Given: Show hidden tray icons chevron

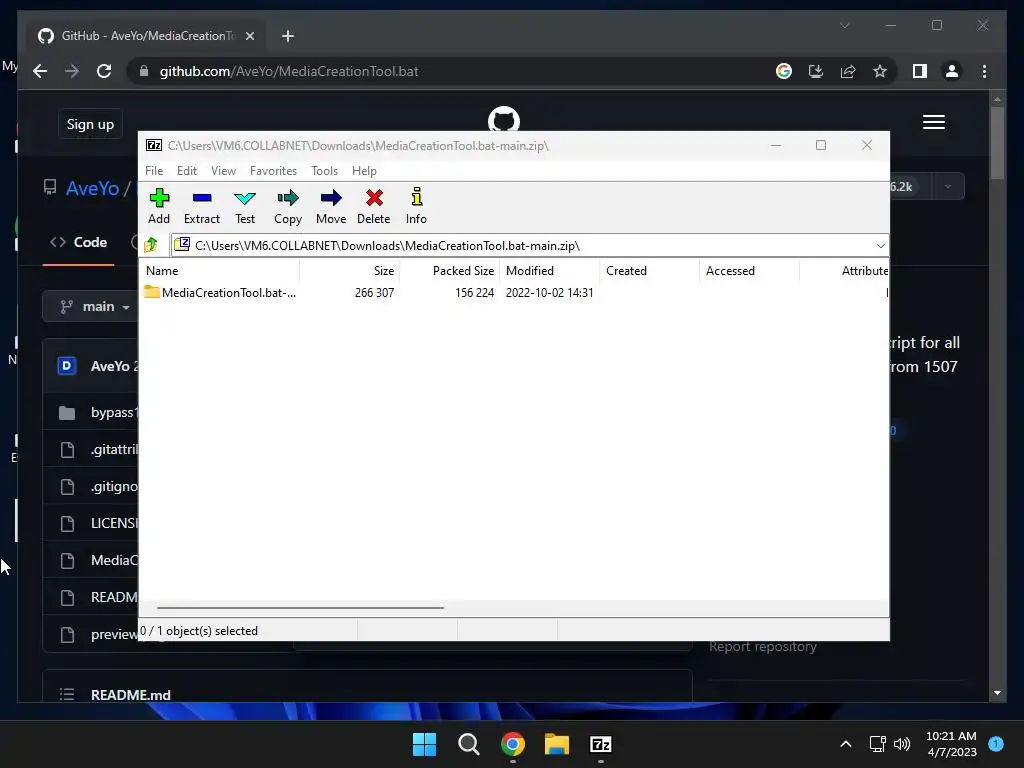Looking at the screenshot, I should (x=845, y=744).
